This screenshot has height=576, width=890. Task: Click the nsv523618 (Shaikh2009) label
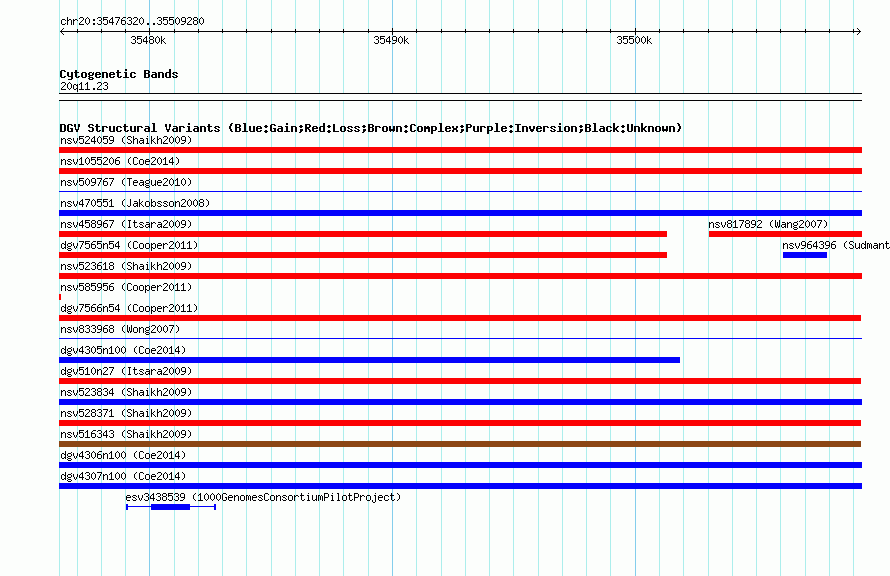[x=126, y=266]
